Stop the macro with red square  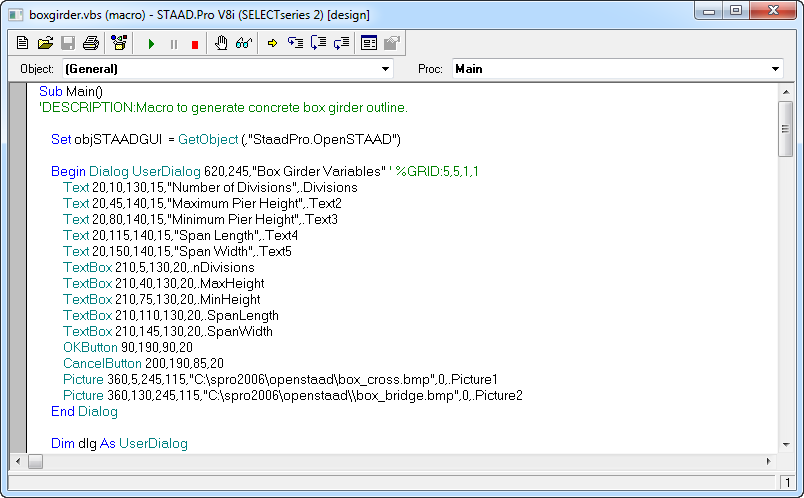[x=195, y=44]
